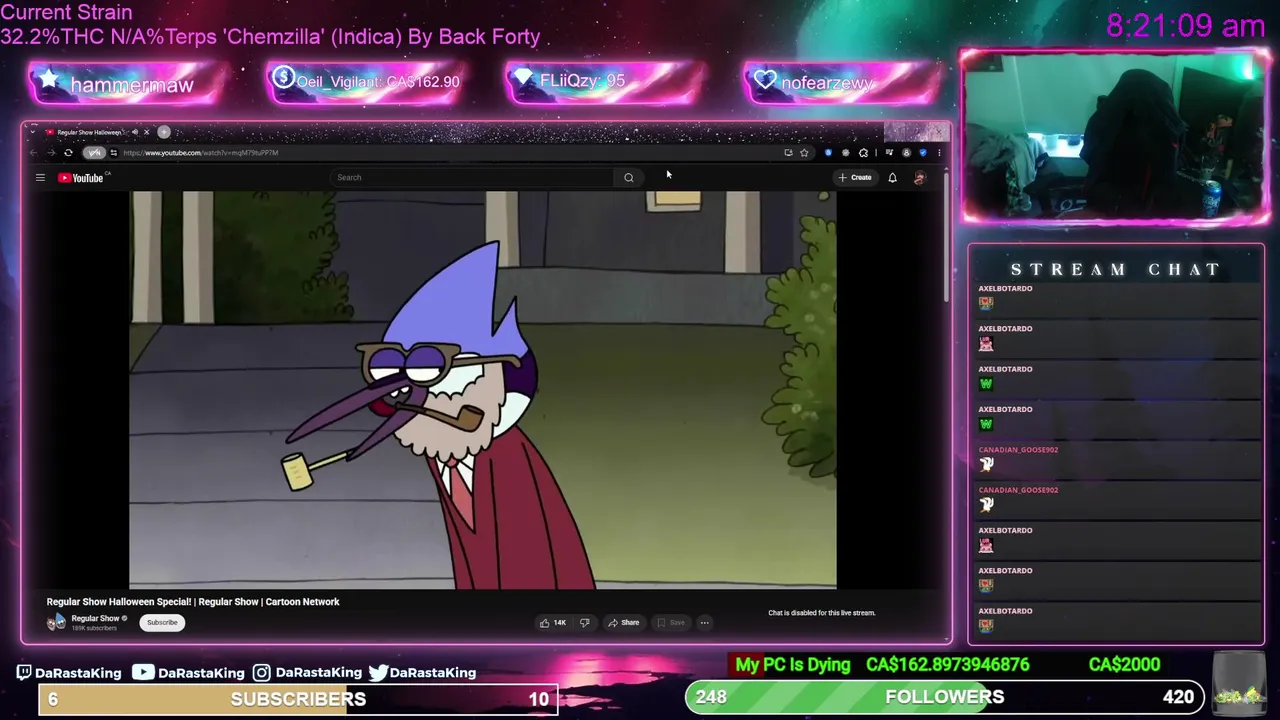
Task: Open the browser extensions puzzle icon
Action: click(863, 153)
